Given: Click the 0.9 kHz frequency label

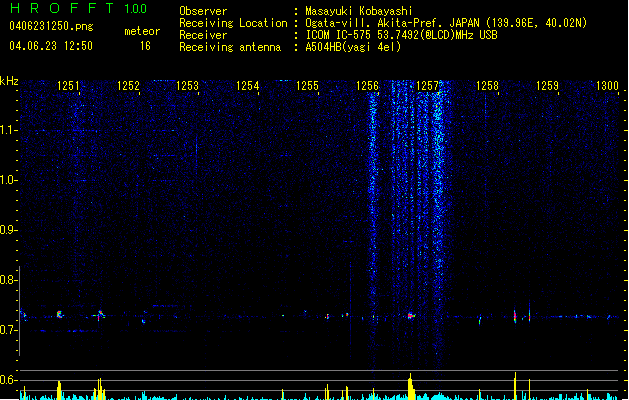Looking at the screenshot, I should pyautogui.click(x=9, y=230).
